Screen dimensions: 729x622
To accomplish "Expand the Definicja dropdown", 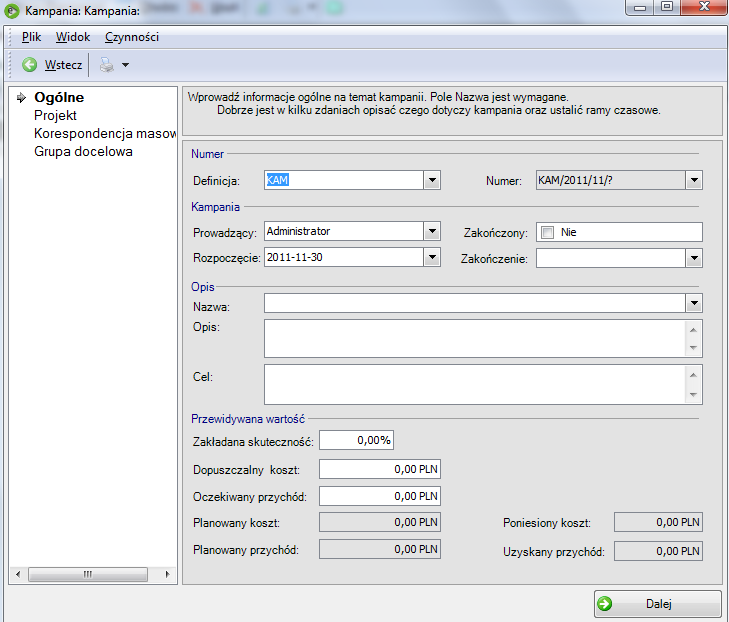I will pos(432,180).
